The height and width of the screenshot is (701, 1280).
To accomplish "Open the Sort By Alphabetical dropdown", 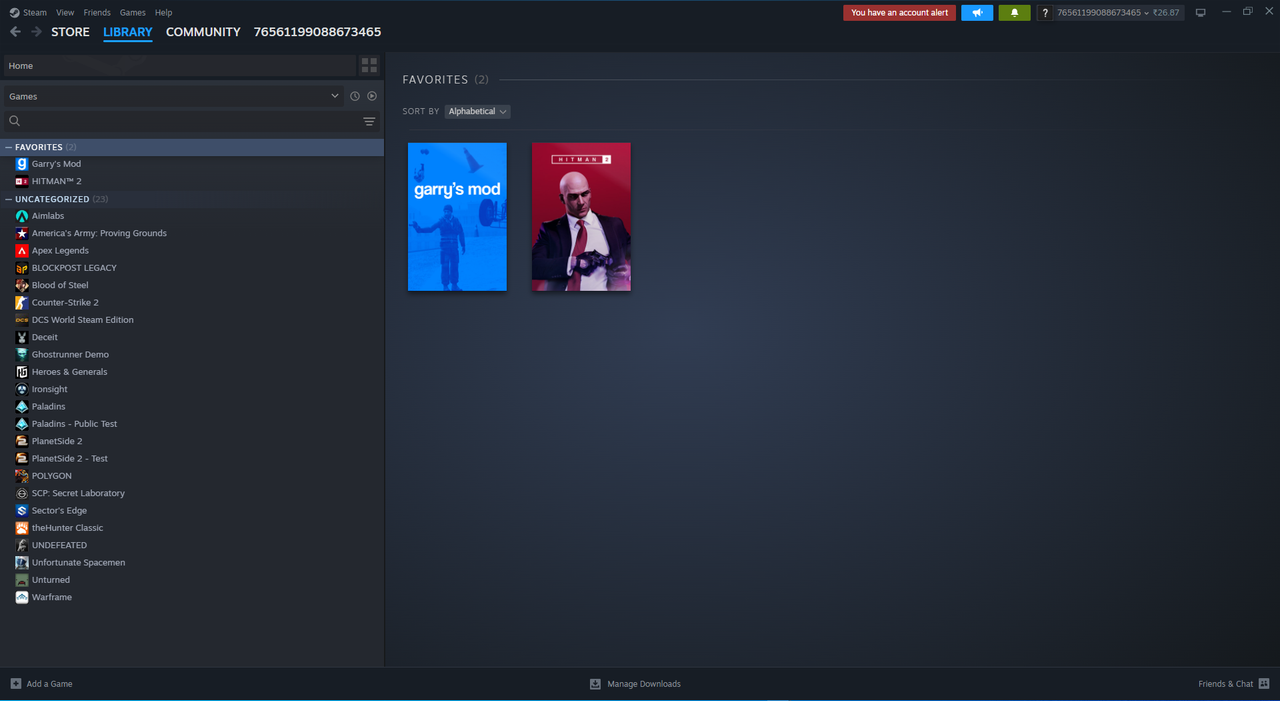I will [477, 111].
